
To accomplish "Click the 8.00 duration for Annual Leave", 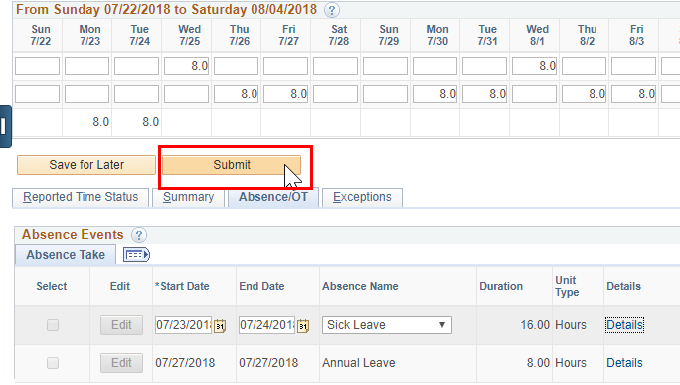I will pos(538,362).
